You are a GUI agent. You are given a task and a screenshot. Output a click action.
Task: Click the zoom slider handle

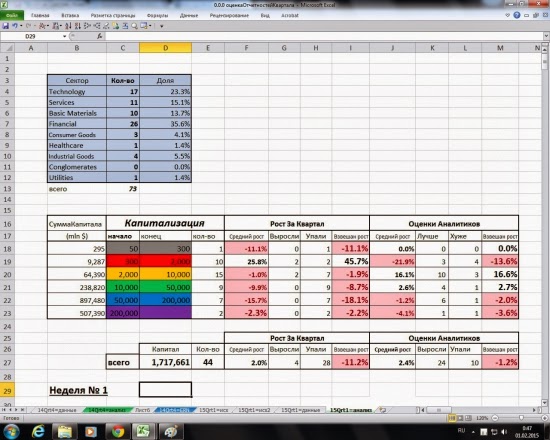click(521, 418)
